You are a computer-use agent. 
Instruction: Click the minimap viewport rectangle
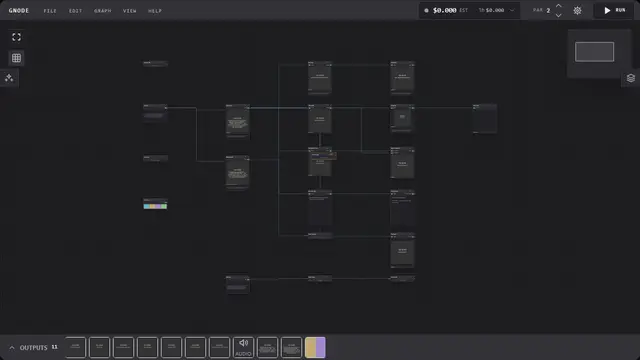click(594, 52)
